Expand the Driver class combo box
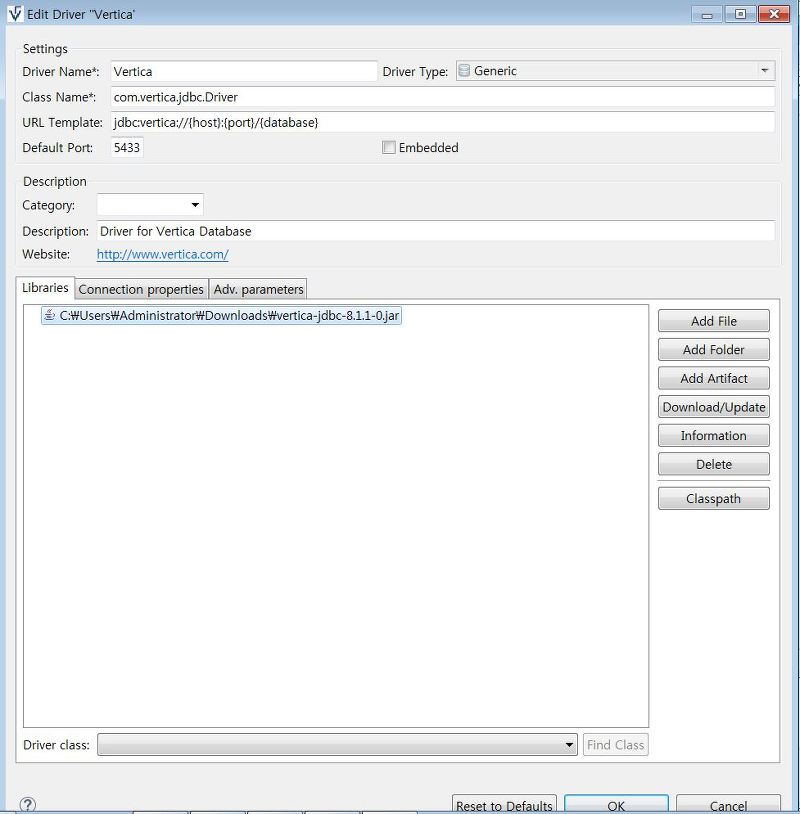The height and width of the screenshot is (814, 800). 337,744
